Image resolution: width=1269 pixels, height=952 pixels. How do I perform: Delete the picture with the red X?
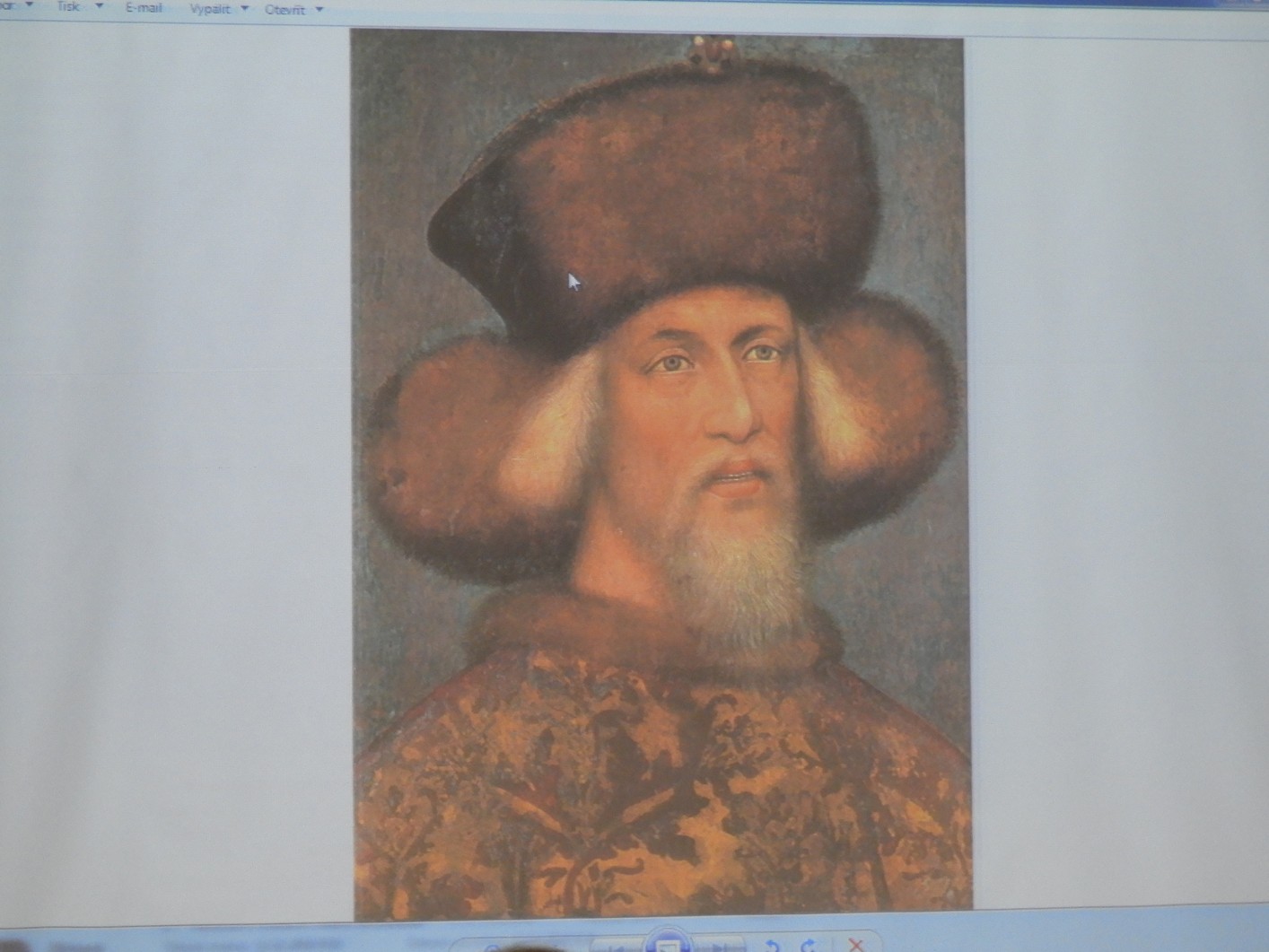click(855, 945)
